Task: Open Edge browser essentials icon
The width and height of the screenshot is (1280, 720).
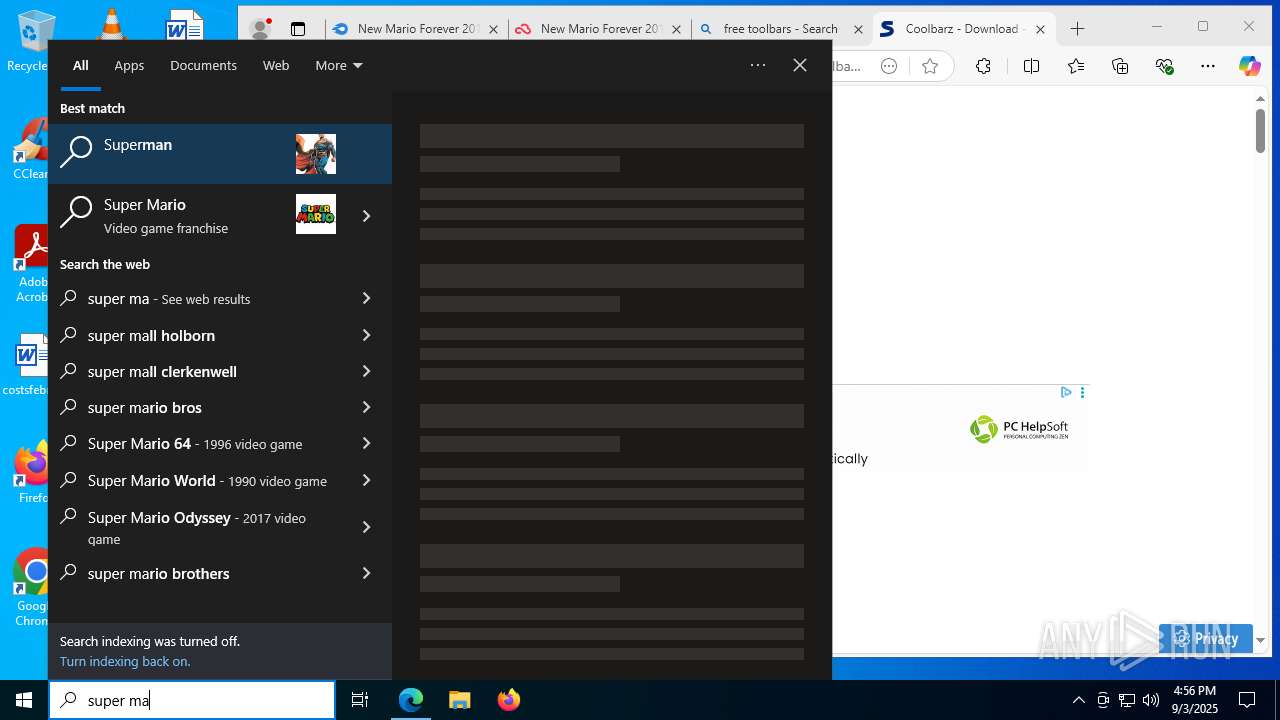Action: [x=1164, y=66]
